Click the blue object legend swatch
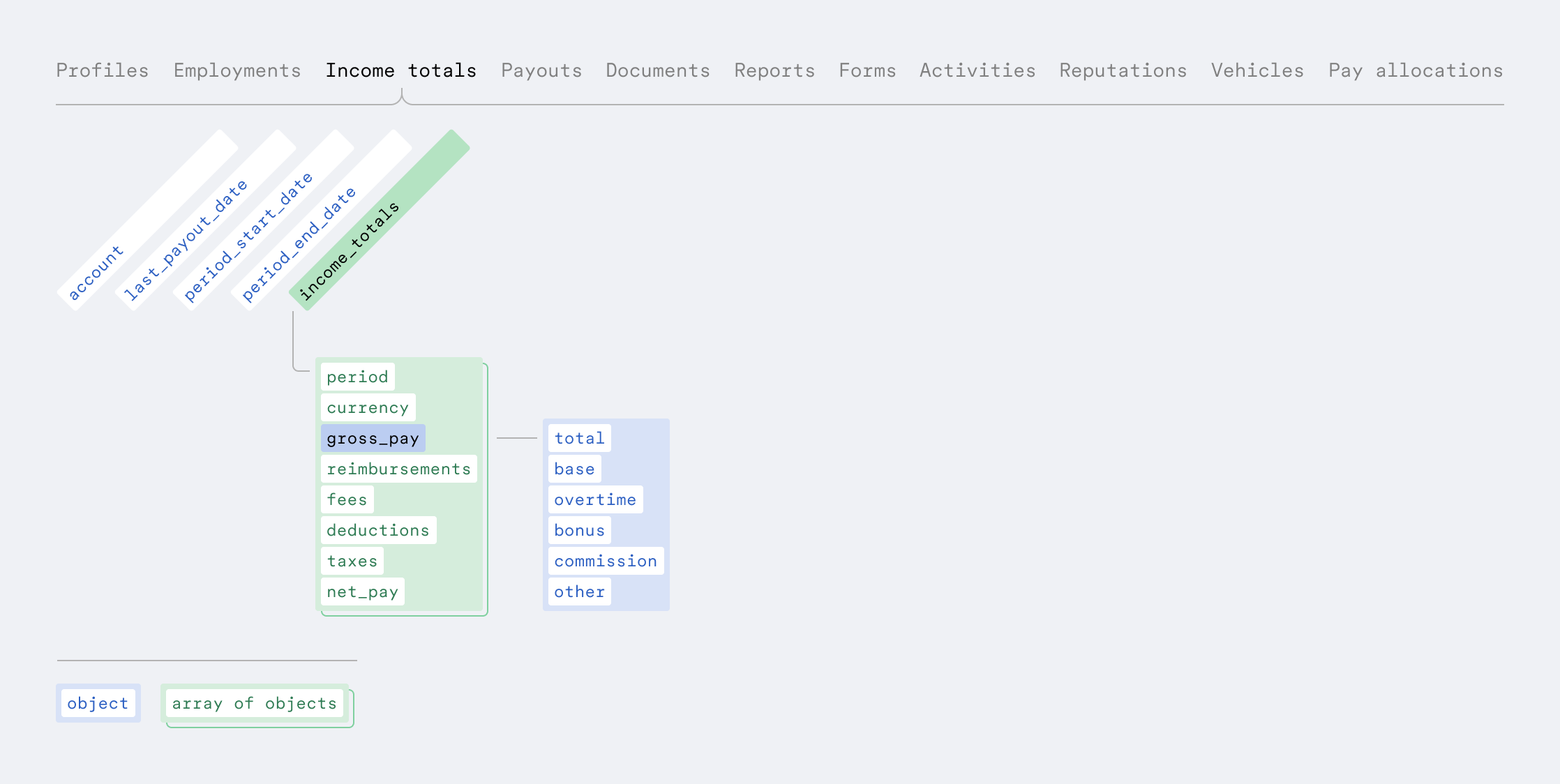This screenshot has width=1560, height=784. click(98, 703)
